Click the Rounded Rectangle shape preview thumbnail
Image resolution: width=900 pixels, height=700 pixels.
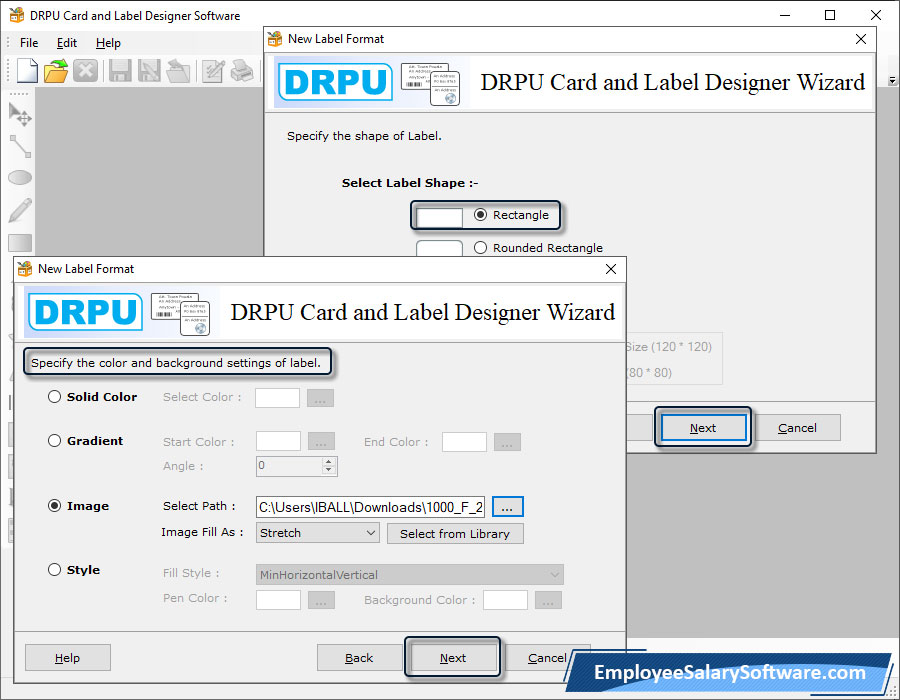pos(439,248)
